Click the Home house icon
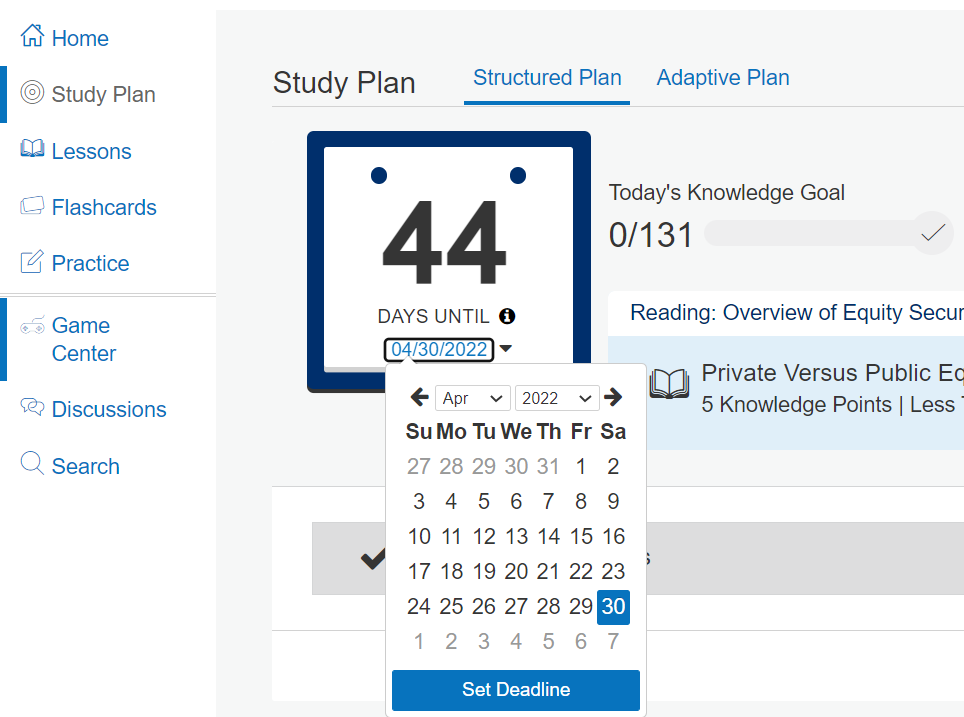 coord(32,36)
